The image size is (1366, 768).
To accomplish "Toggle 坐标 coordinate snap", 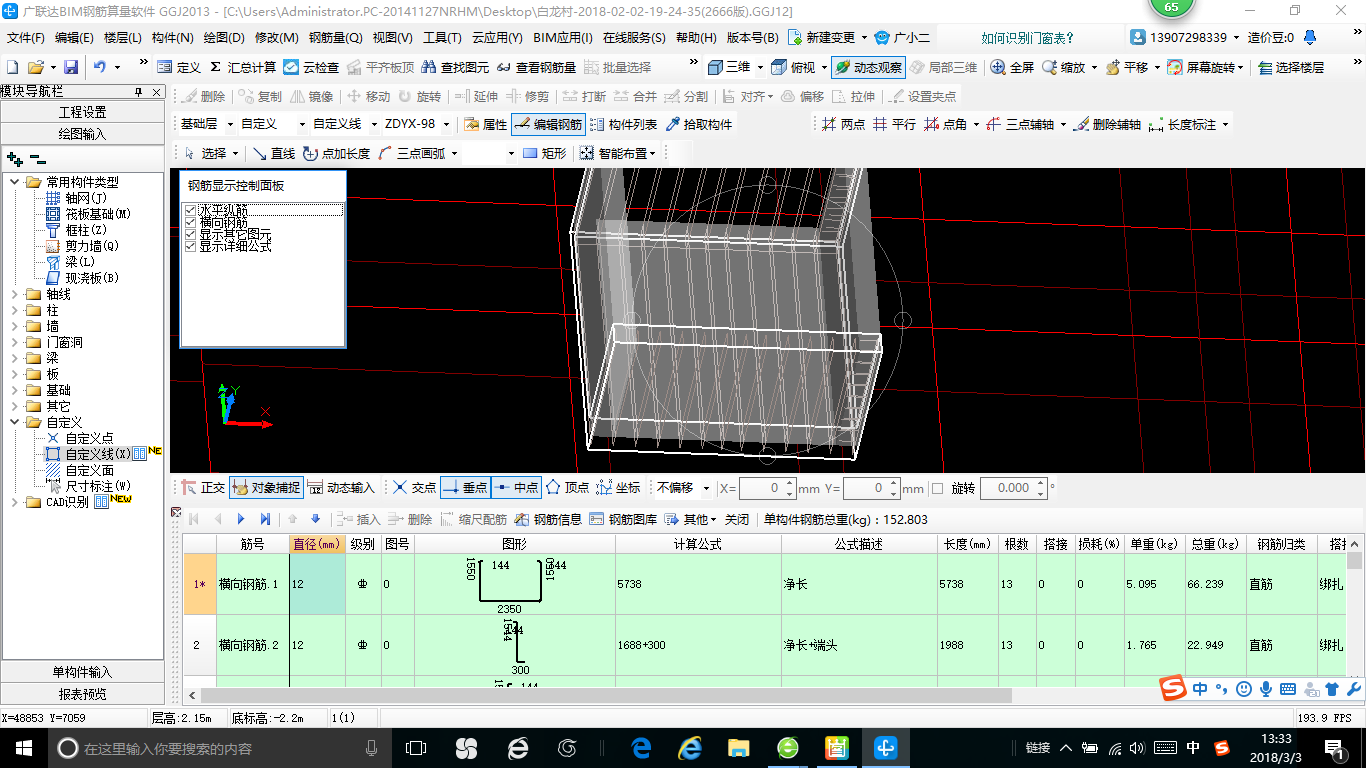I will pos(618,487).
